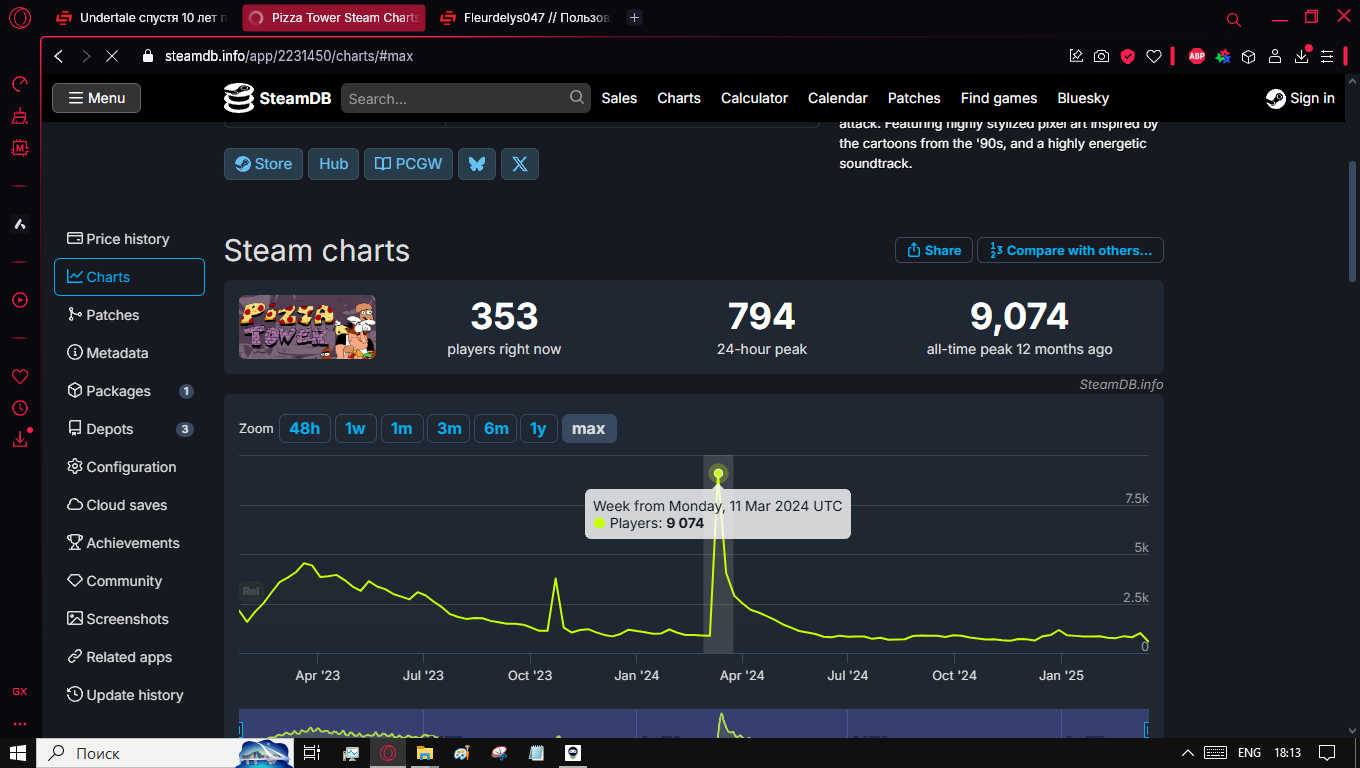The width and height of the screenshot is (1360, 768).
Task: Open Sales in SteamDB navigation
Action: tap(619, 98)
